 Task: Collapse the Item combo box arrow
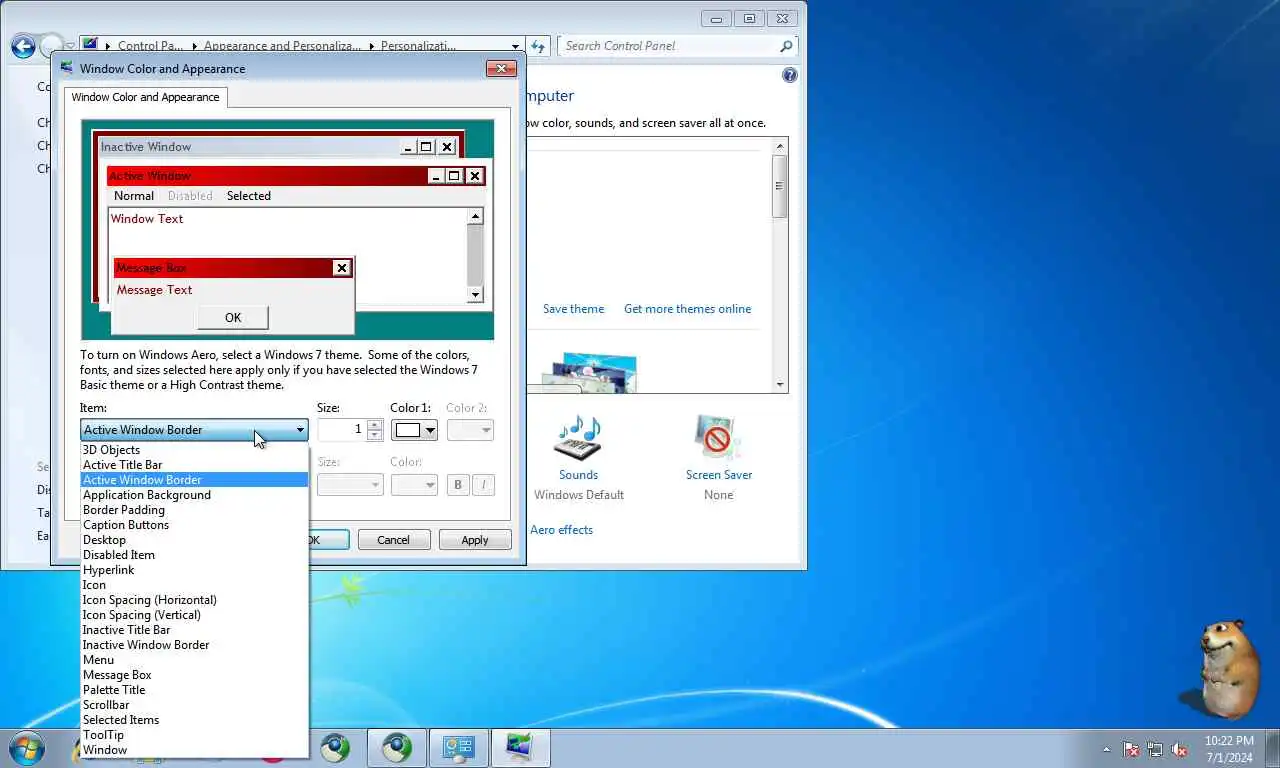tap(299, 430)
